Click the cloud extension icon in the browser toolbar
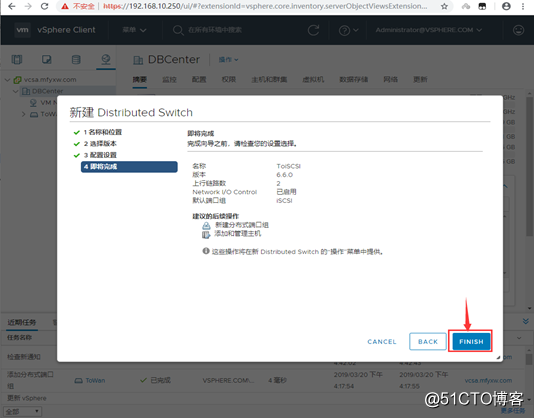The image size is (534, 418). (x=466, y=6)
